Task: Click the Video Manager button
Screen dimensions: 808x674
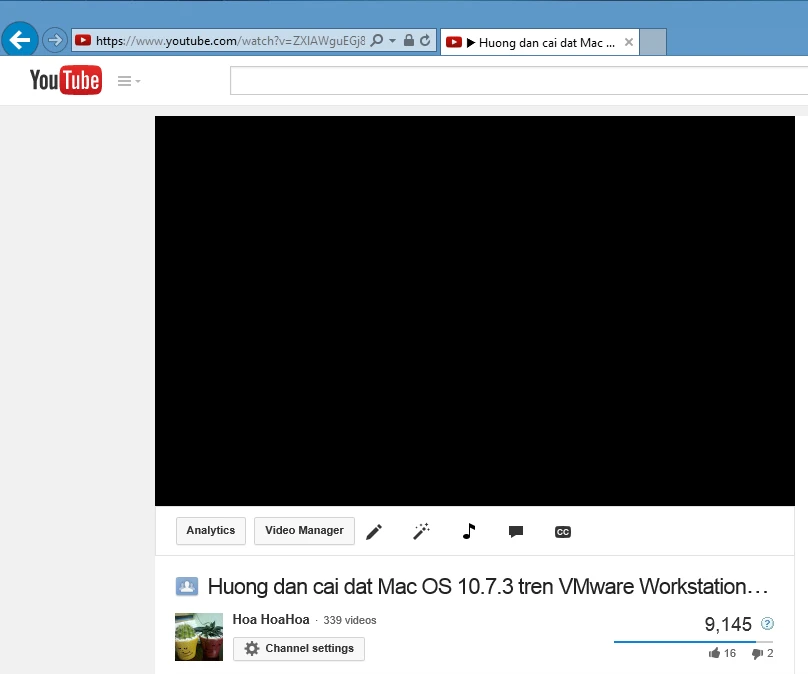Action: pyautogui.click(x=304, y=531)
